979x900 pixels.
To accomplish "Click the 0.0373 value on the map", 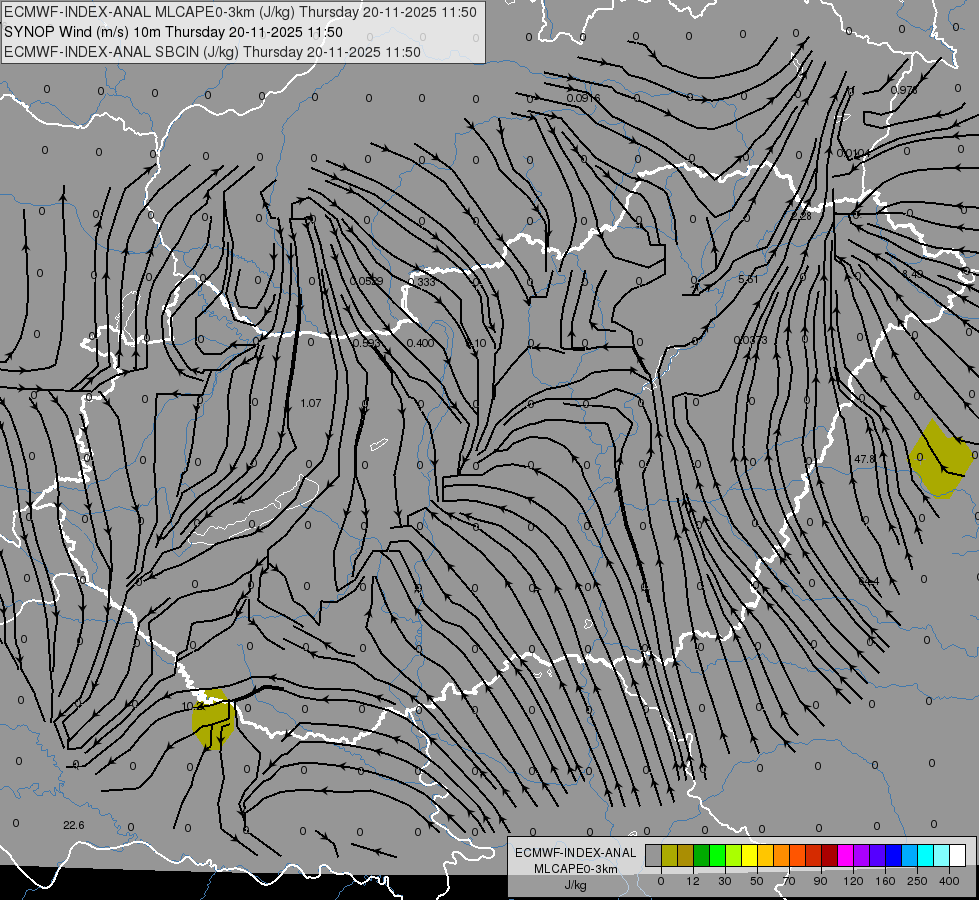I will [750, 340].
